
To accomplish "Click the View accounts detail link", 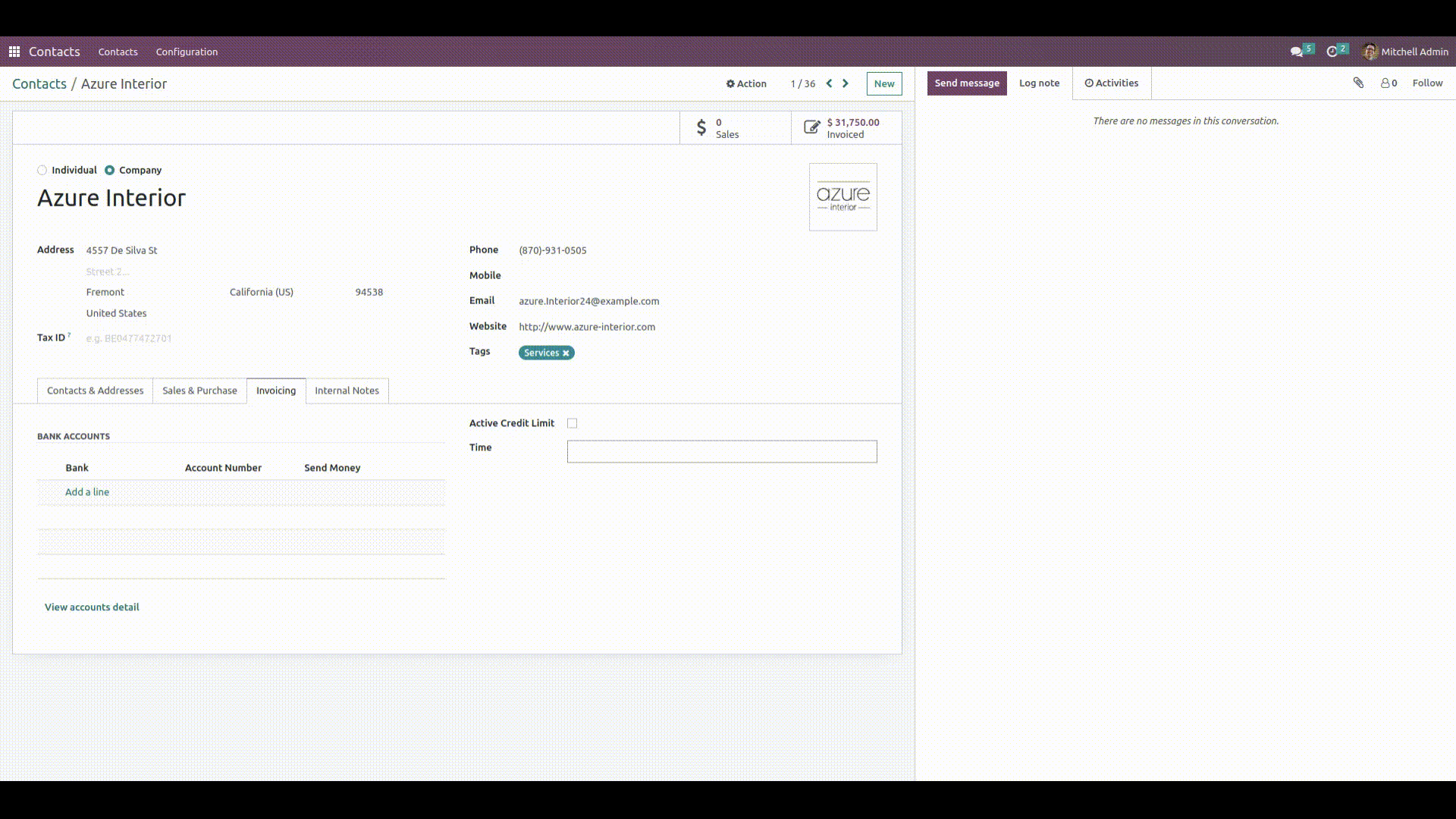I will pyautogui.click(x=92, y=607).
